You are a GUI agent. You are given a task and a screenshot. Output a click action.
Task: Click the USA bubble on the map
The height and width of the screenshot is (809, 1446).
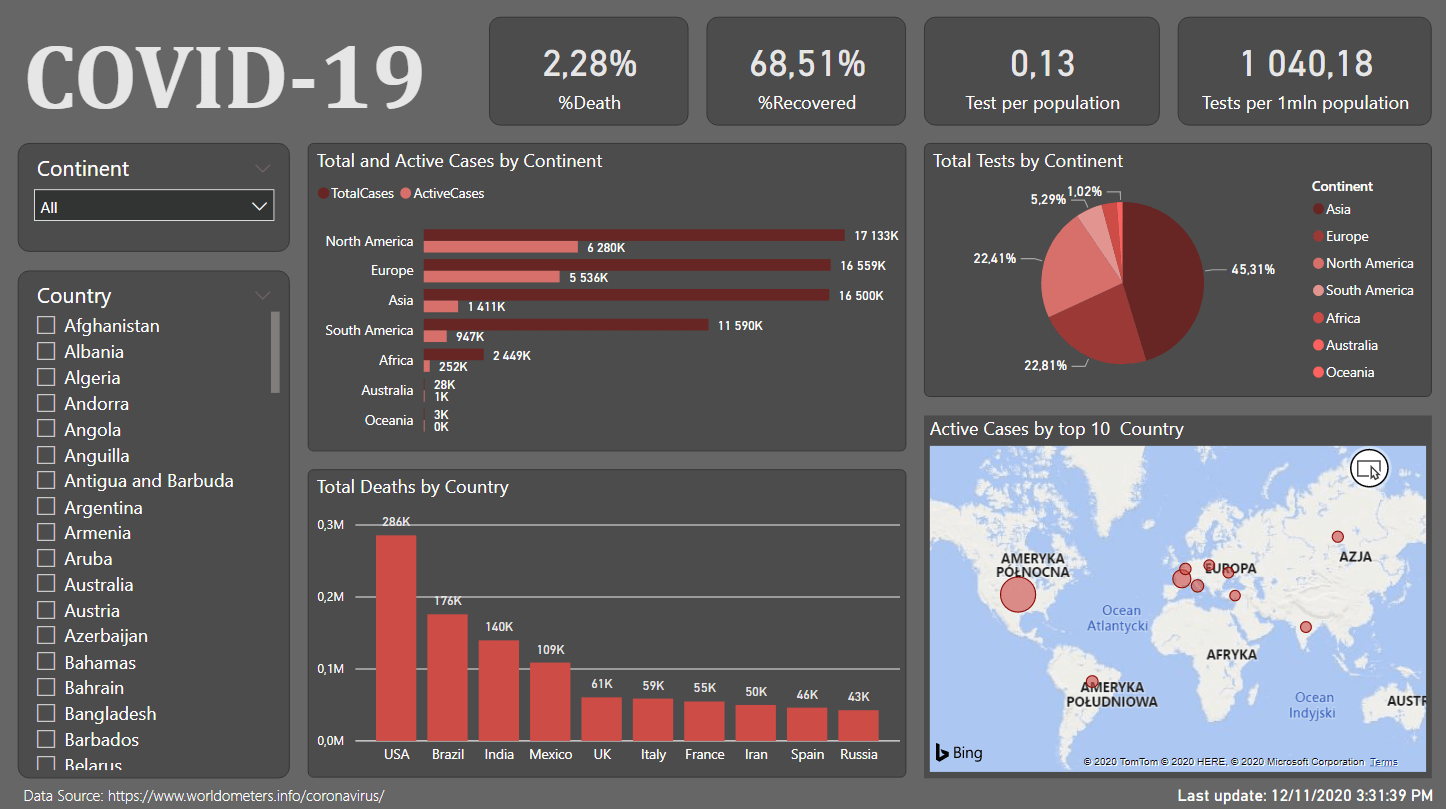(1017, 594)
